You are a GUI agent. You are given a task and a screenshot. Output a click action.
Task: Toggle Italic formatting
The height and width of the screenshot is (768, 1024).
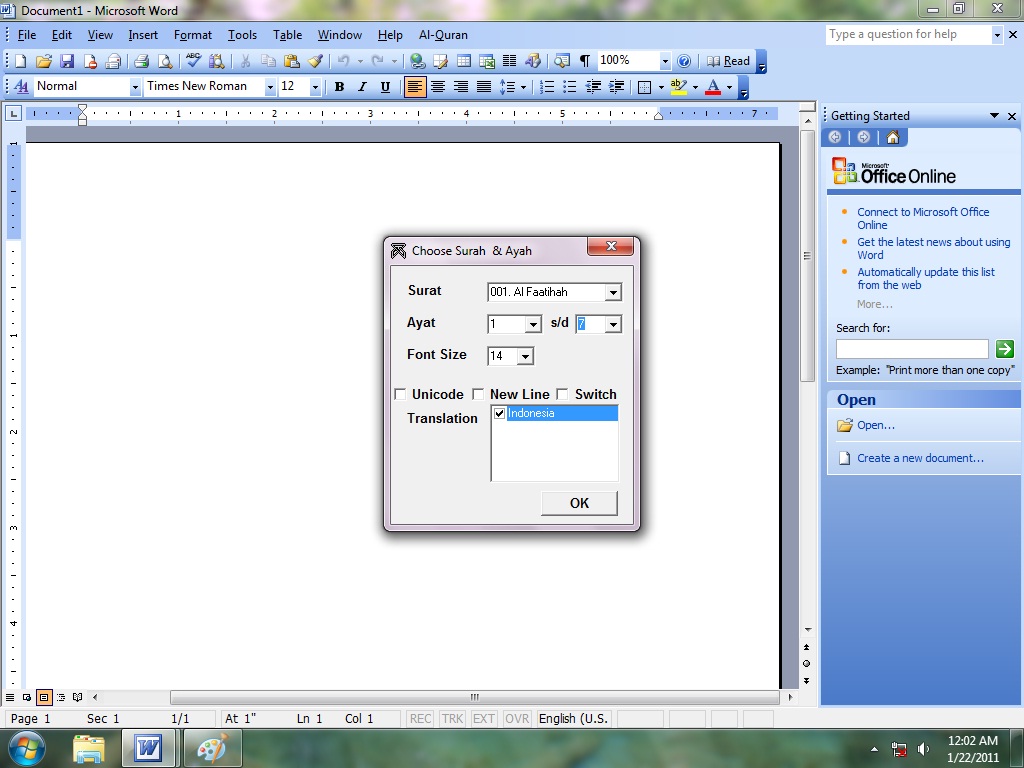tap(362, 87)
